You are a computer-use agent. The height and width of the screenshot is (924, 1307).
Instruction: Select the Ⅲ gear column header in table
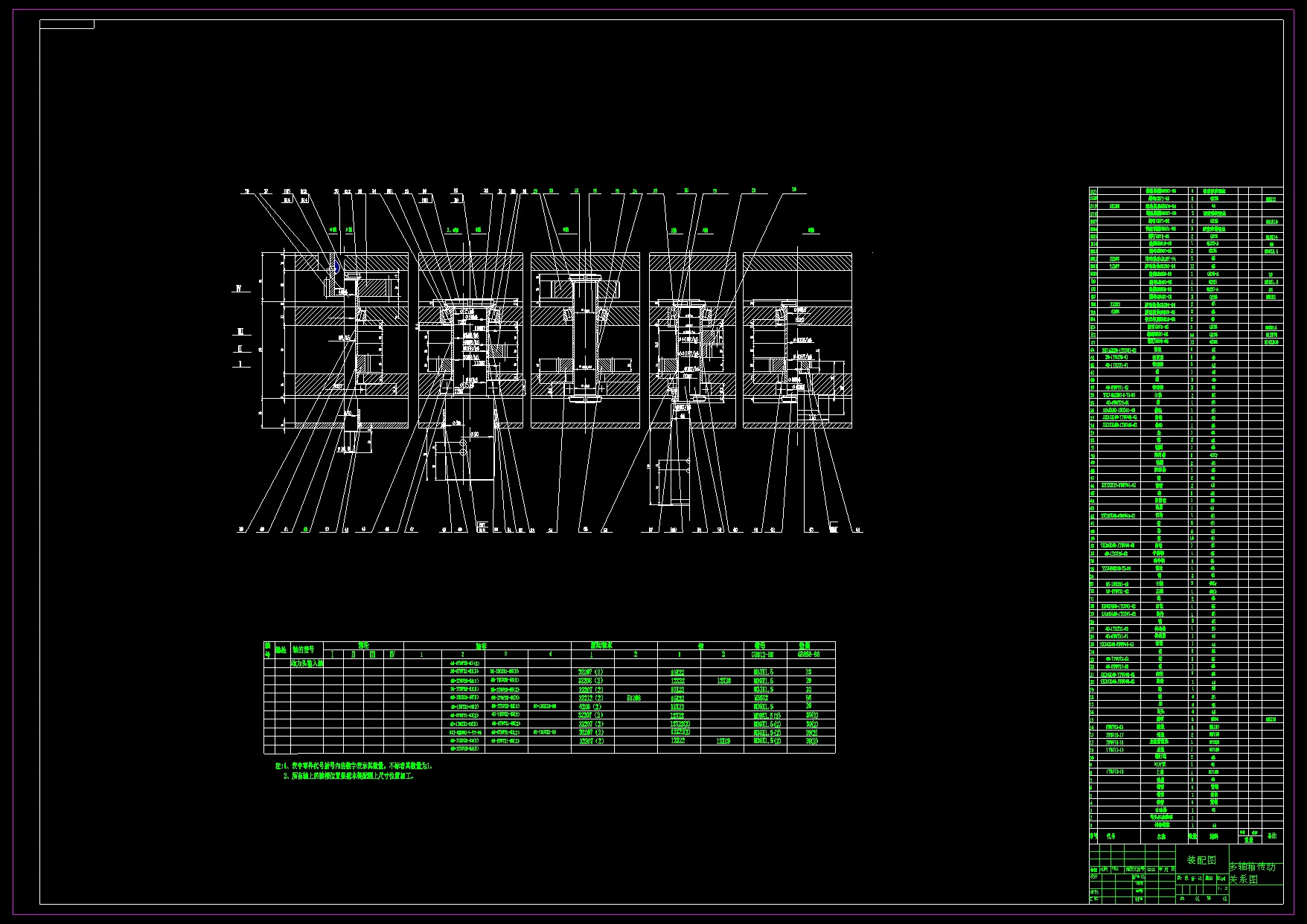[x=372, y=655]
